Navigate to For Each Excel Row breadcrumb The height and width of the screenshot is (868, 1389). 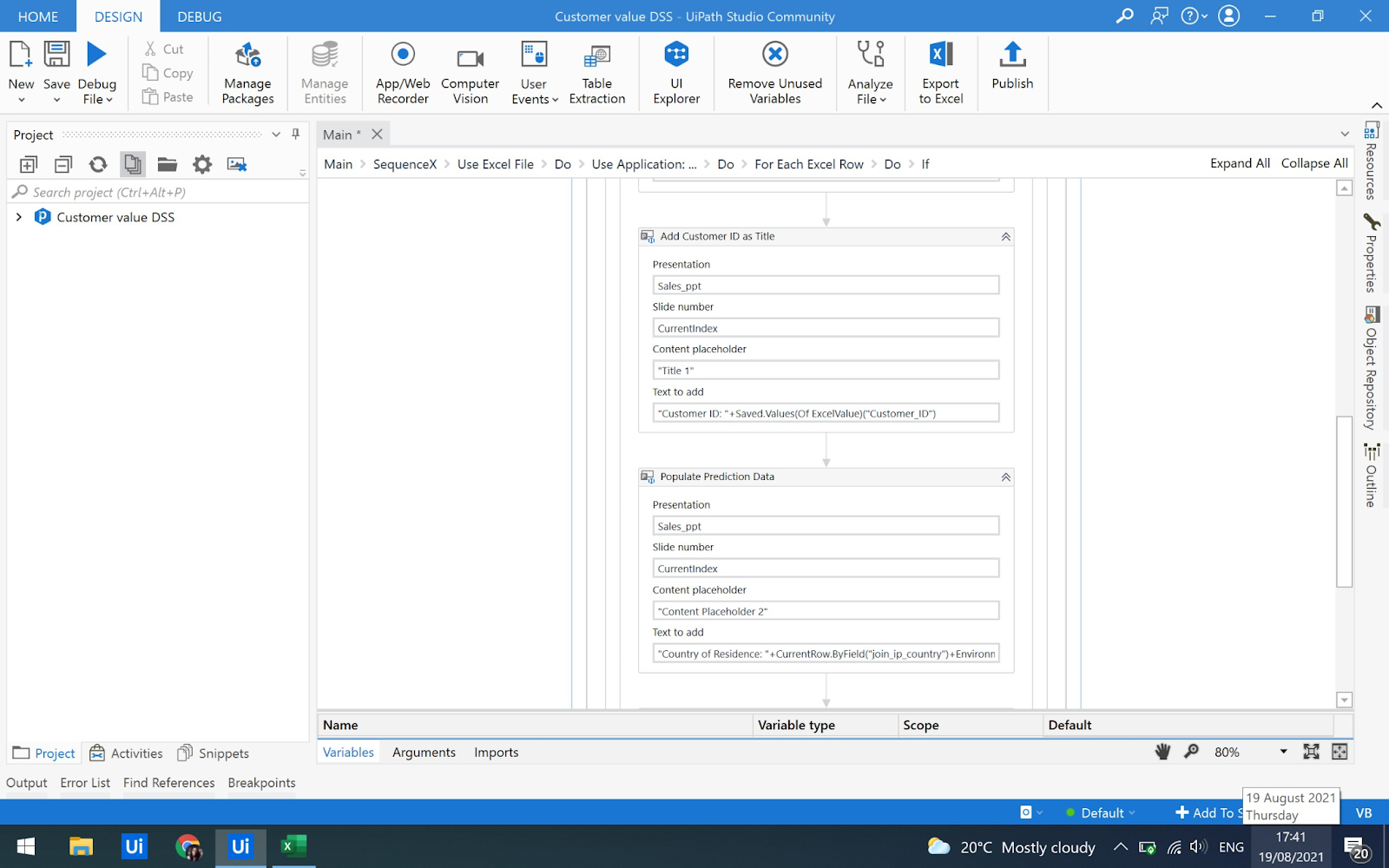click(x=809, y=164)
